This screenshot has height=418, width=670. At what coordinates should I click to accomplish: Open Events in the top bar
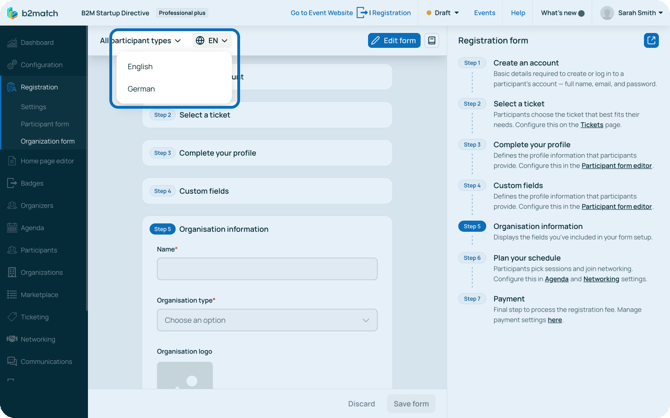[484, 13]
